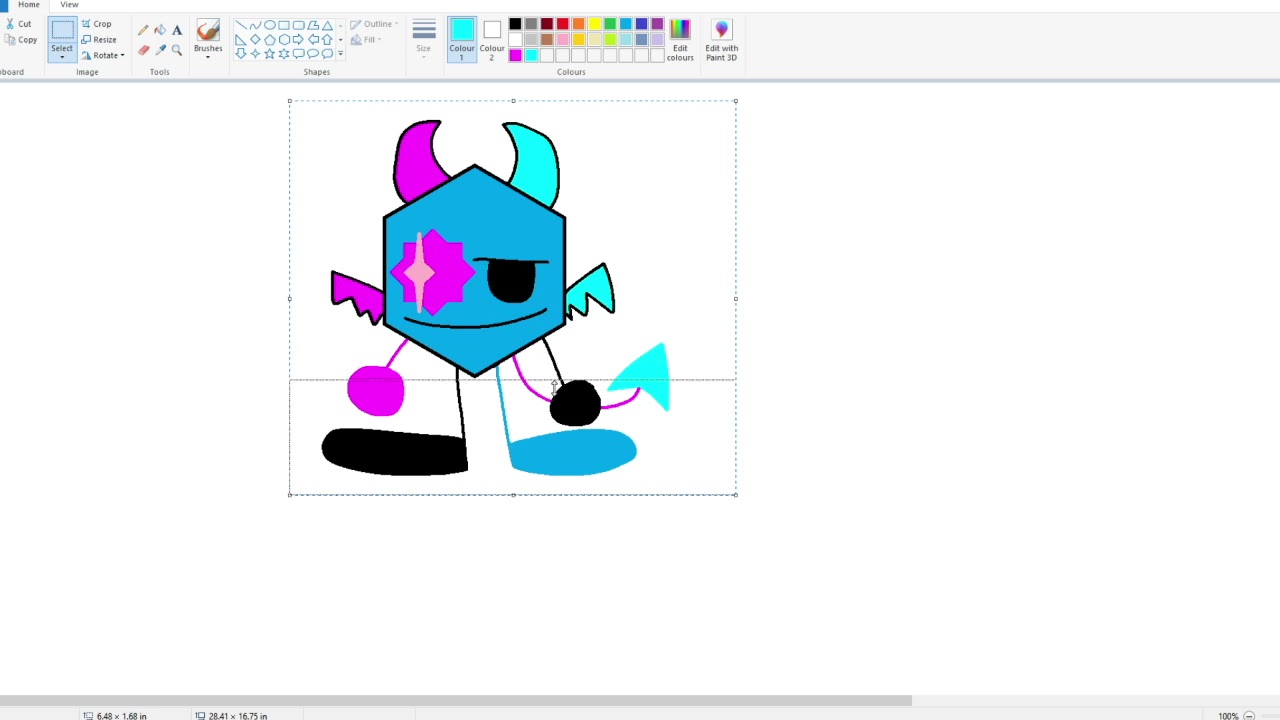
Task: Select the Text tool
Action: tap(177, 30)
